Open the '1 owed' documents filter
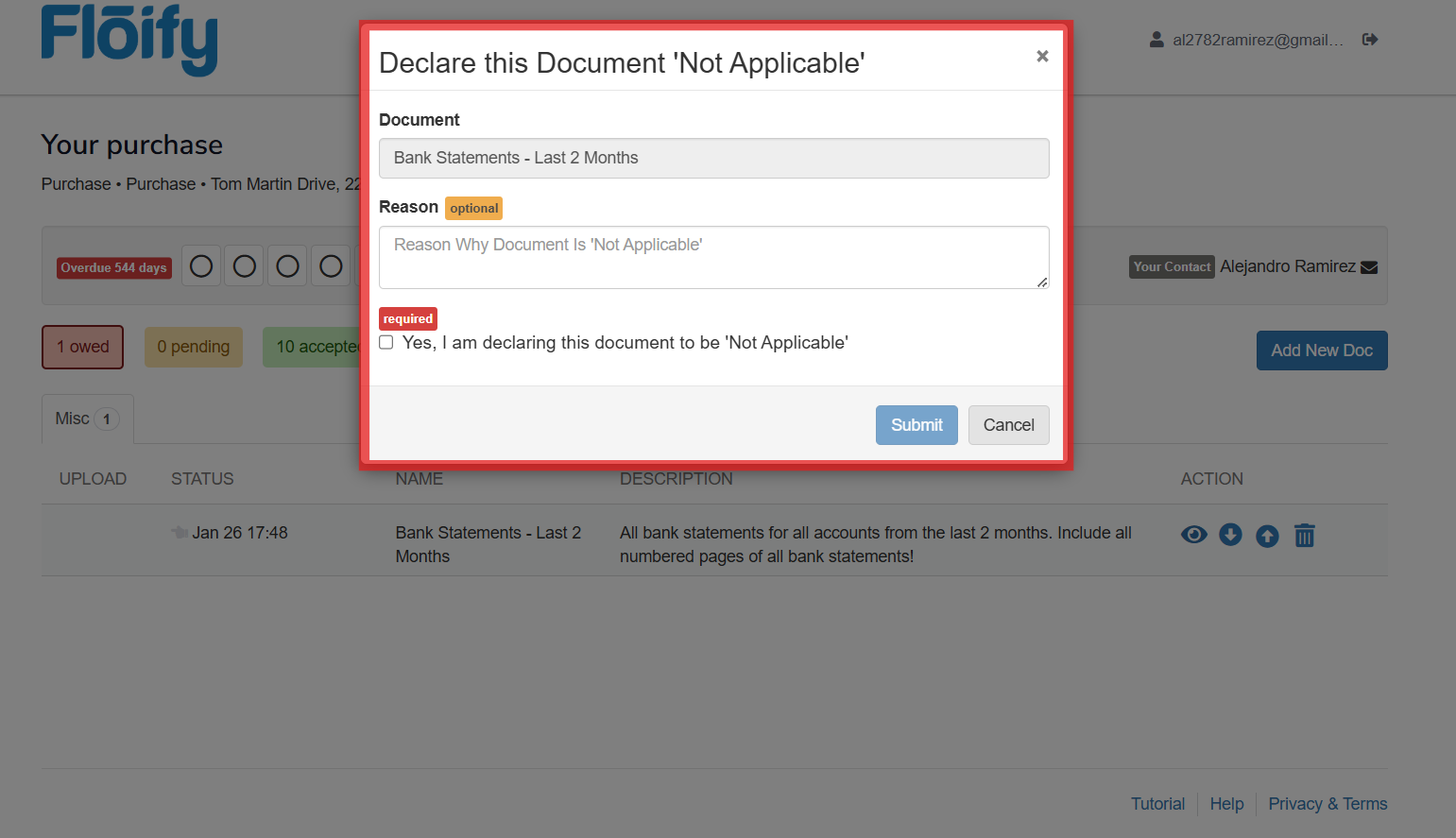The image size is (1456, 838). click(x=82, y=347)
